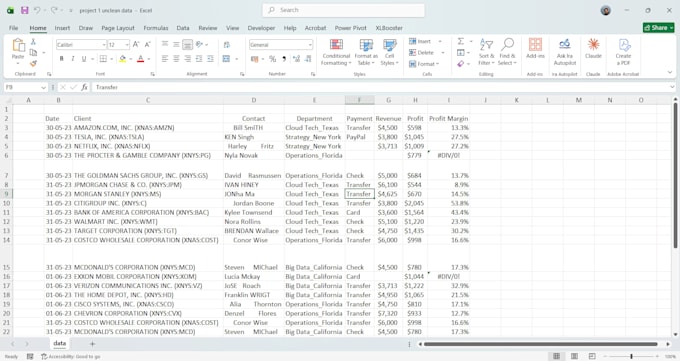Open the Format as Table gallery
Viewport: 680px width, 361px height.
[366, 52]
